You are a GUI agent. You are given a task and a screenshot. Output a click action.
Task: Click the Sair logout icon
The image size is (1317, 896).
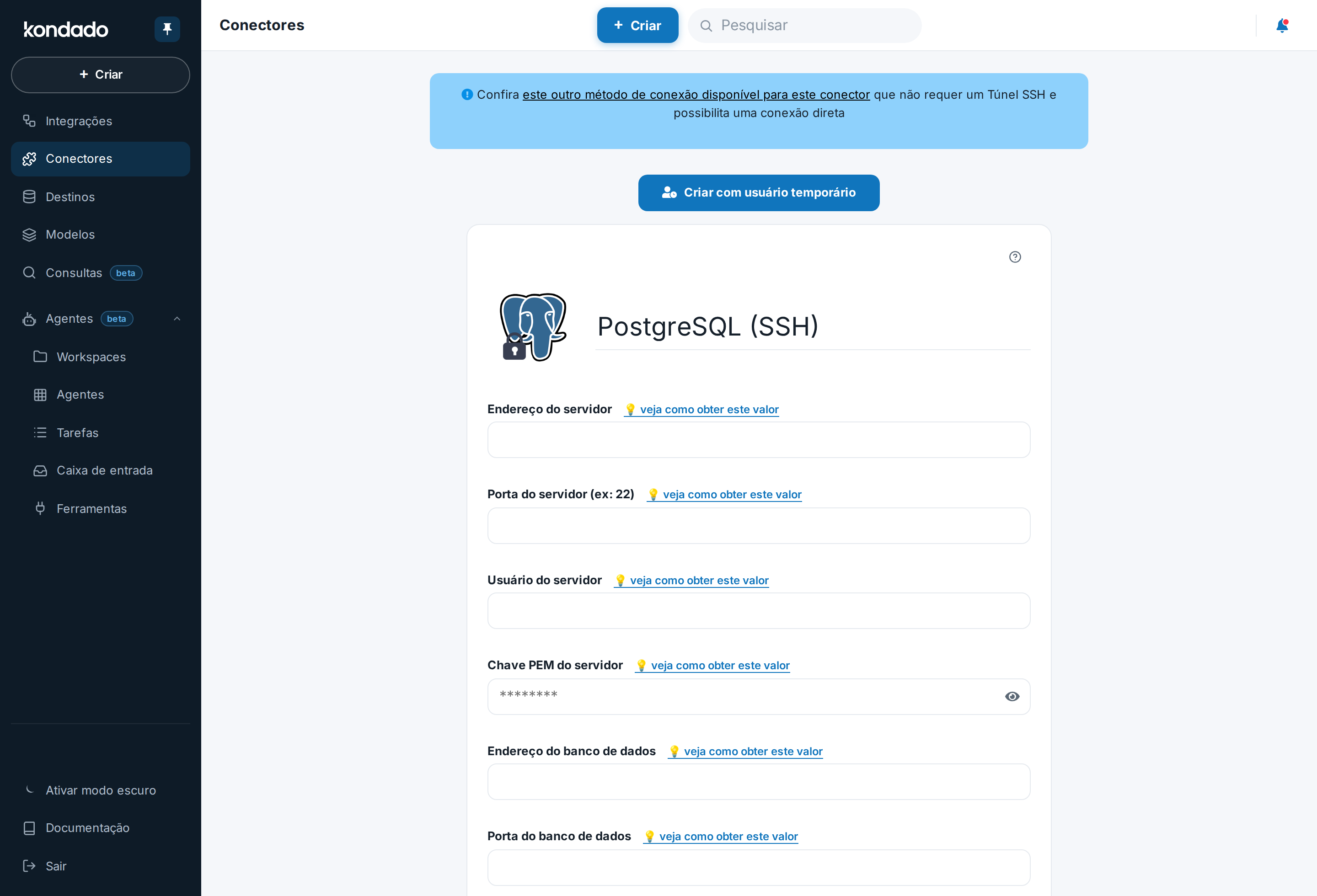tap(29, 866)
